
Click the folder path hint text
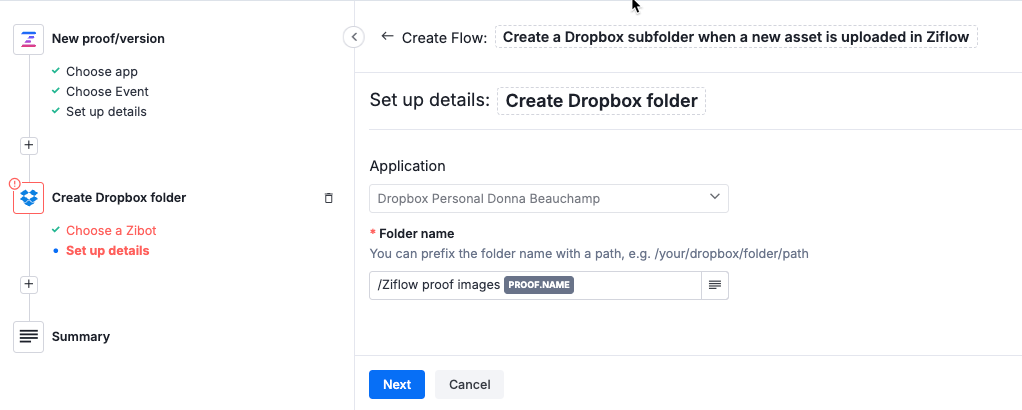point(589,254)
